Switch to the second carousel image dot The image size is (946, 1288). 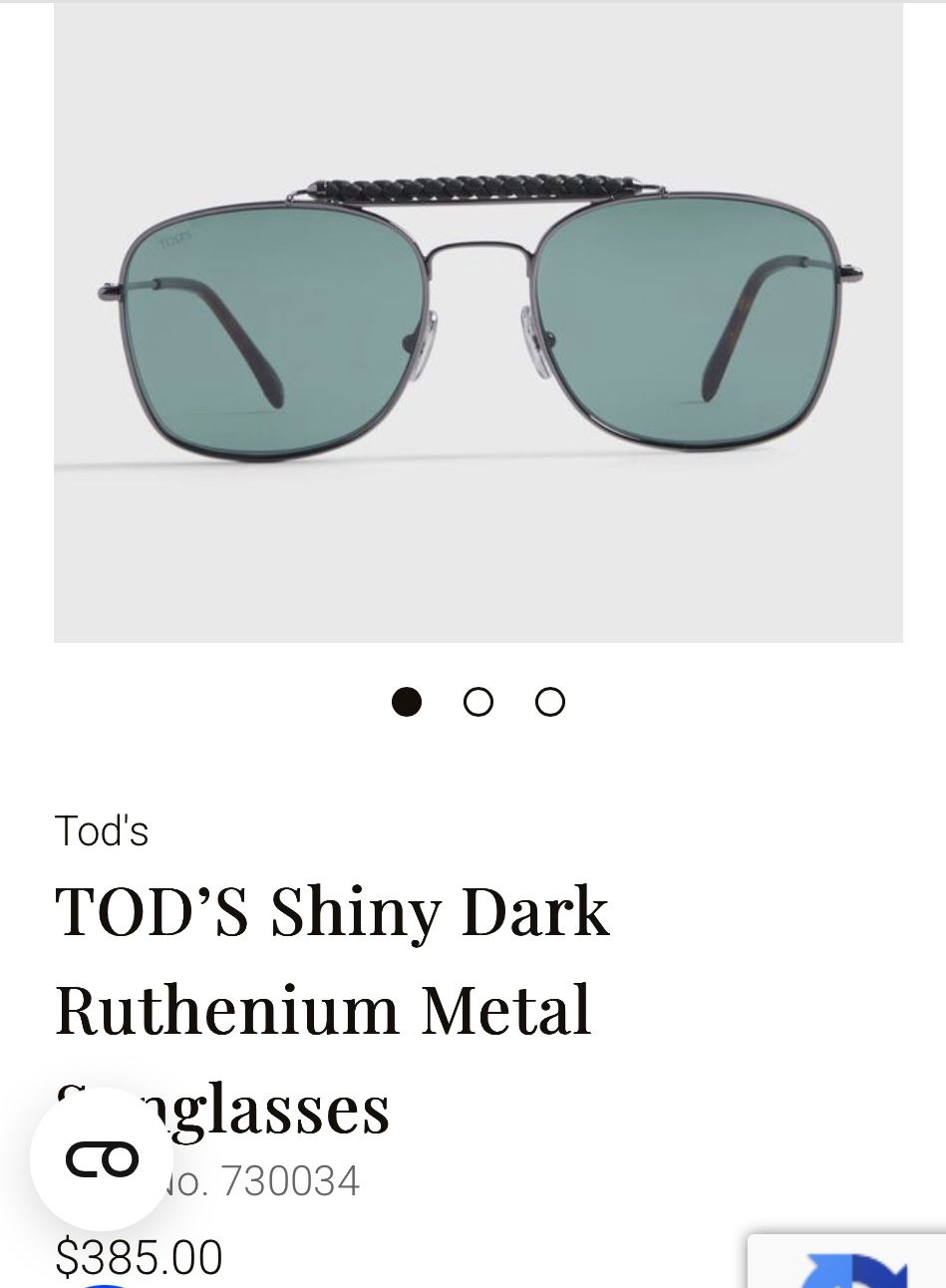pyautogui.click(x=478, y=702)
